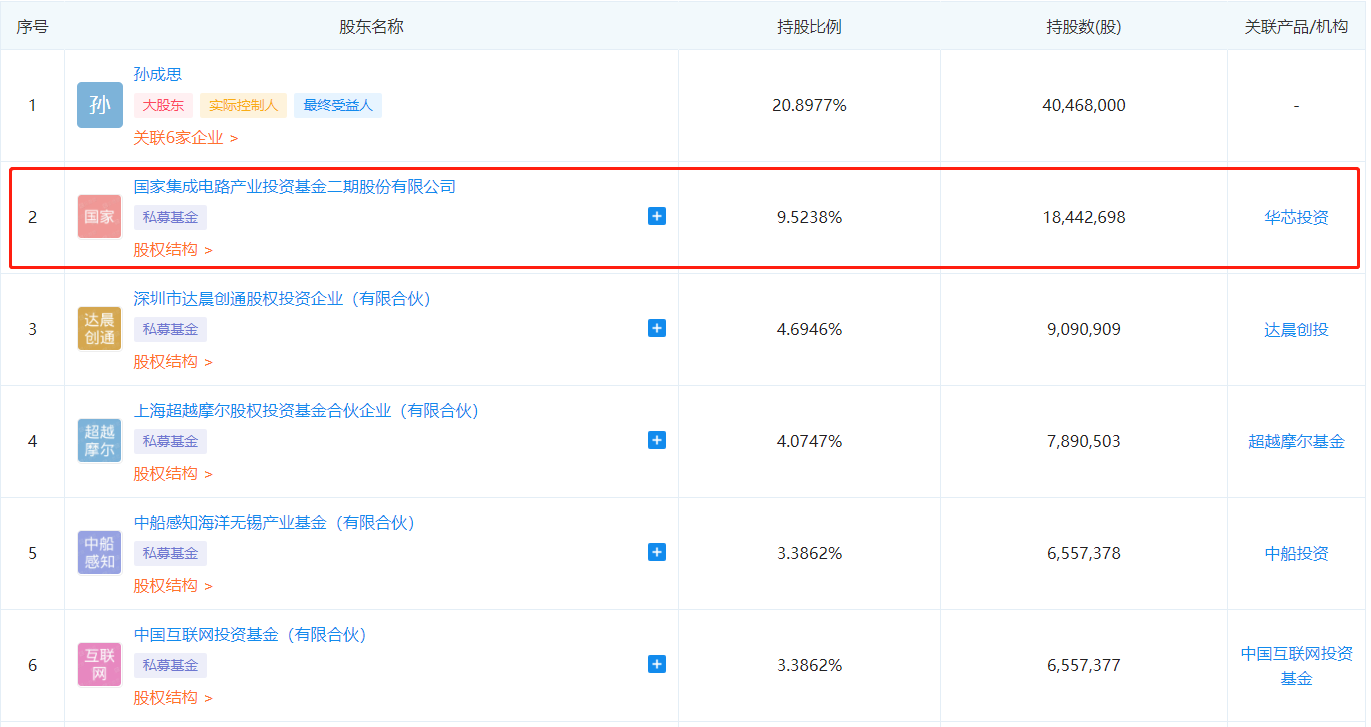The width and height of the screenshot is (1371, 727).
Task: Expand the plus icon for 上海超越摩尔
Action: click(657, 440)
